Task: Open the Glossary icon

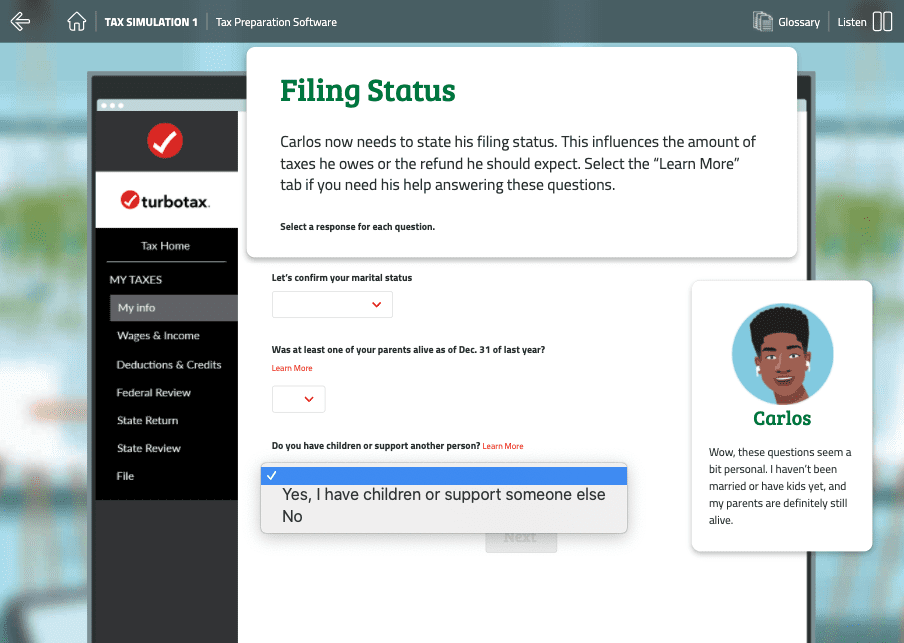Action: tap(763, 21)
